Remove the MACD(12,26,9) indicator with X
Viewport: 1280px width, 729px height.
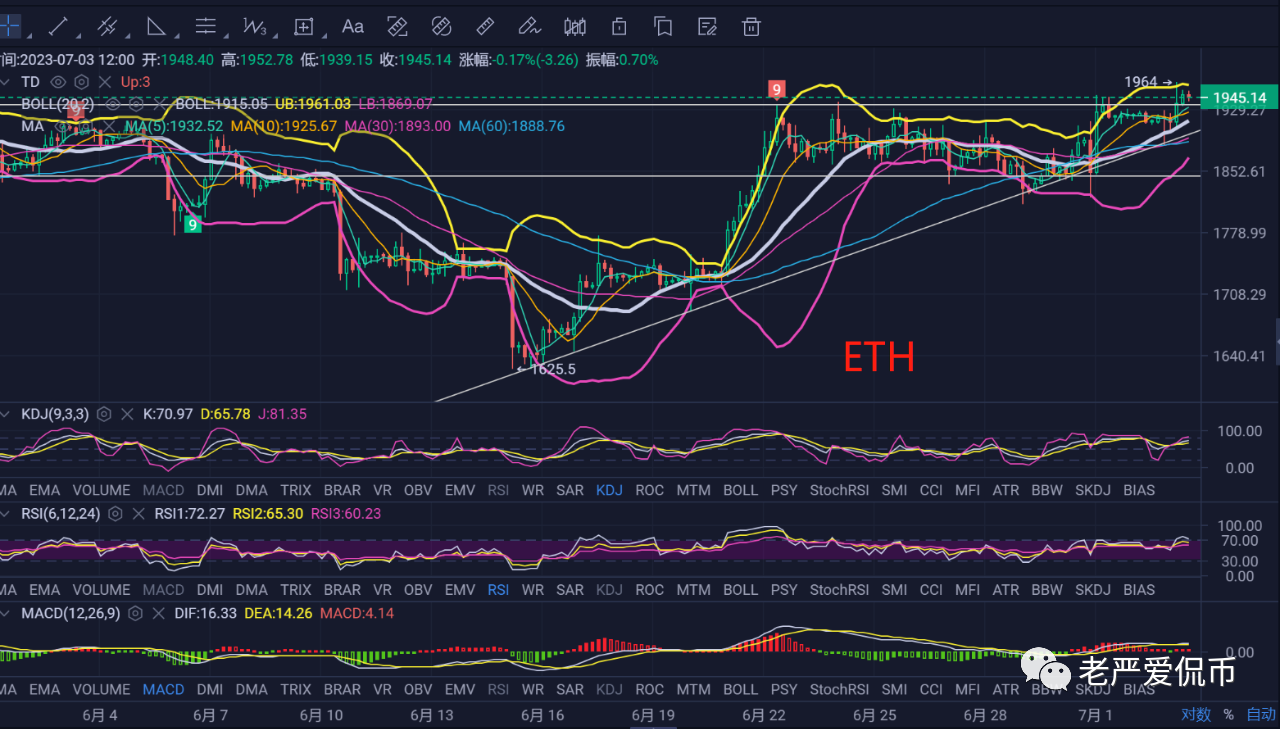pos(158,613)
